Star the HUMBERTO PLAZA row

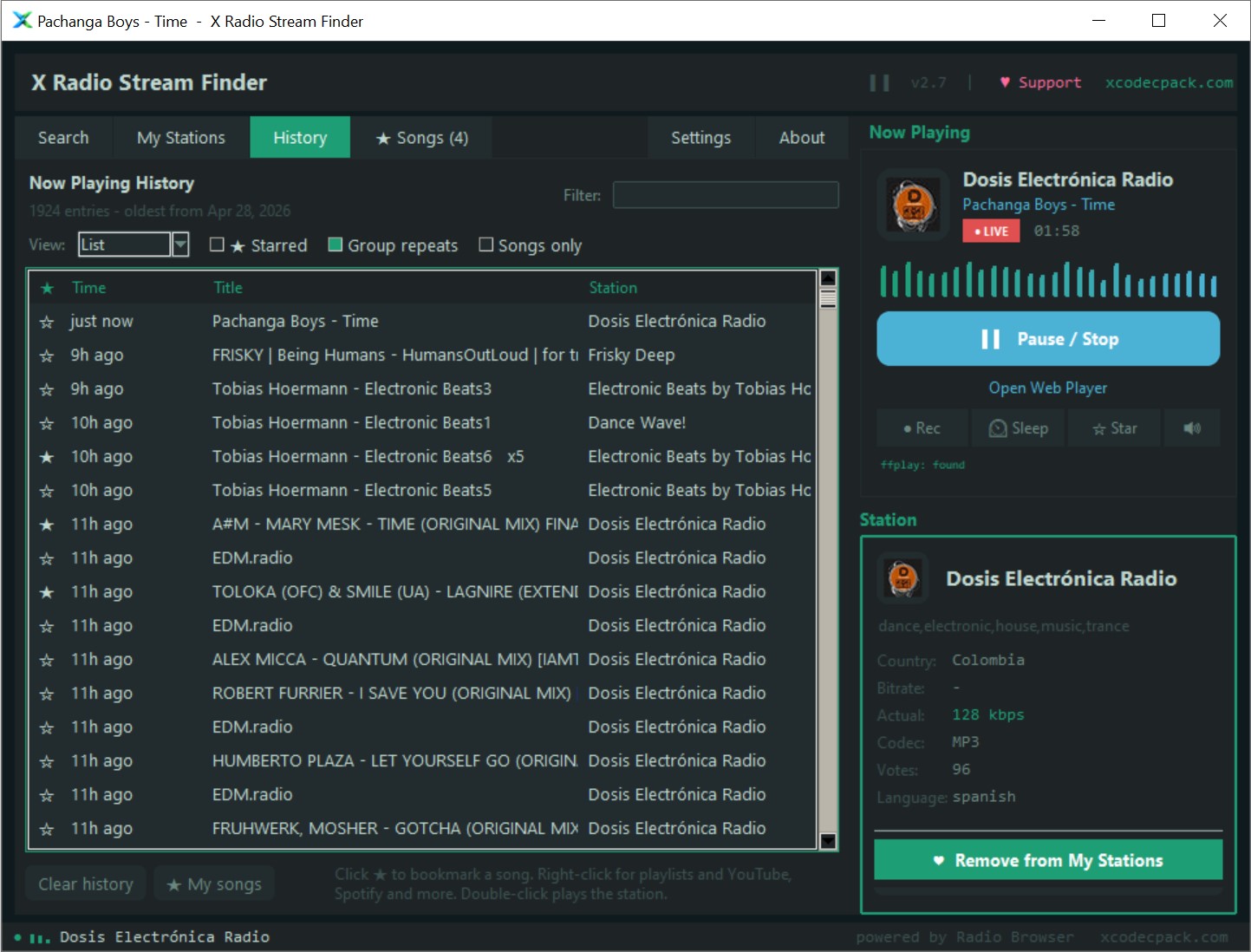47,761
